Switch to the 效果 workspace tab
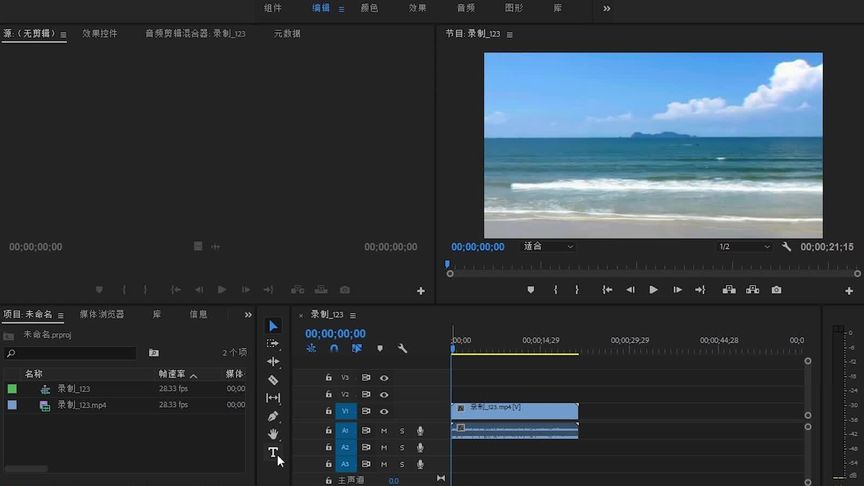Image resolution: width=864 pixels, height=486 pixels. coord(417,8)
